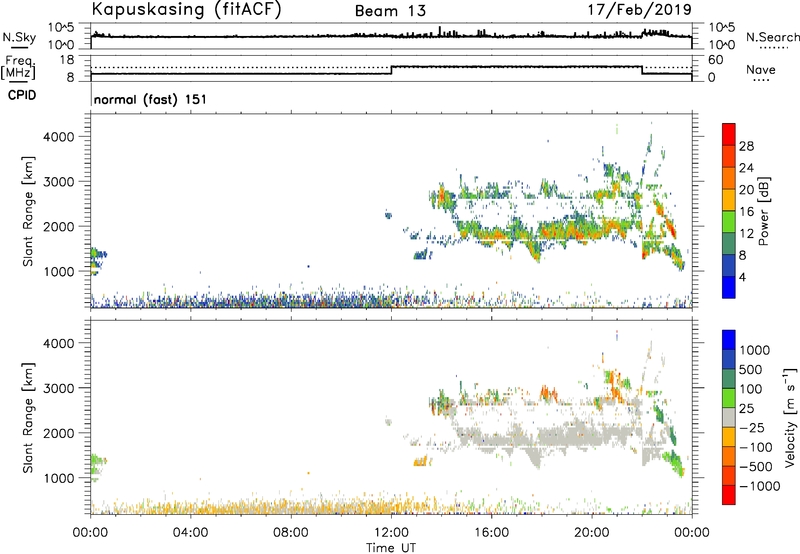The image size is (800, 554).
Task: Click the Nave legend label
Action: (x=761, y=69)
